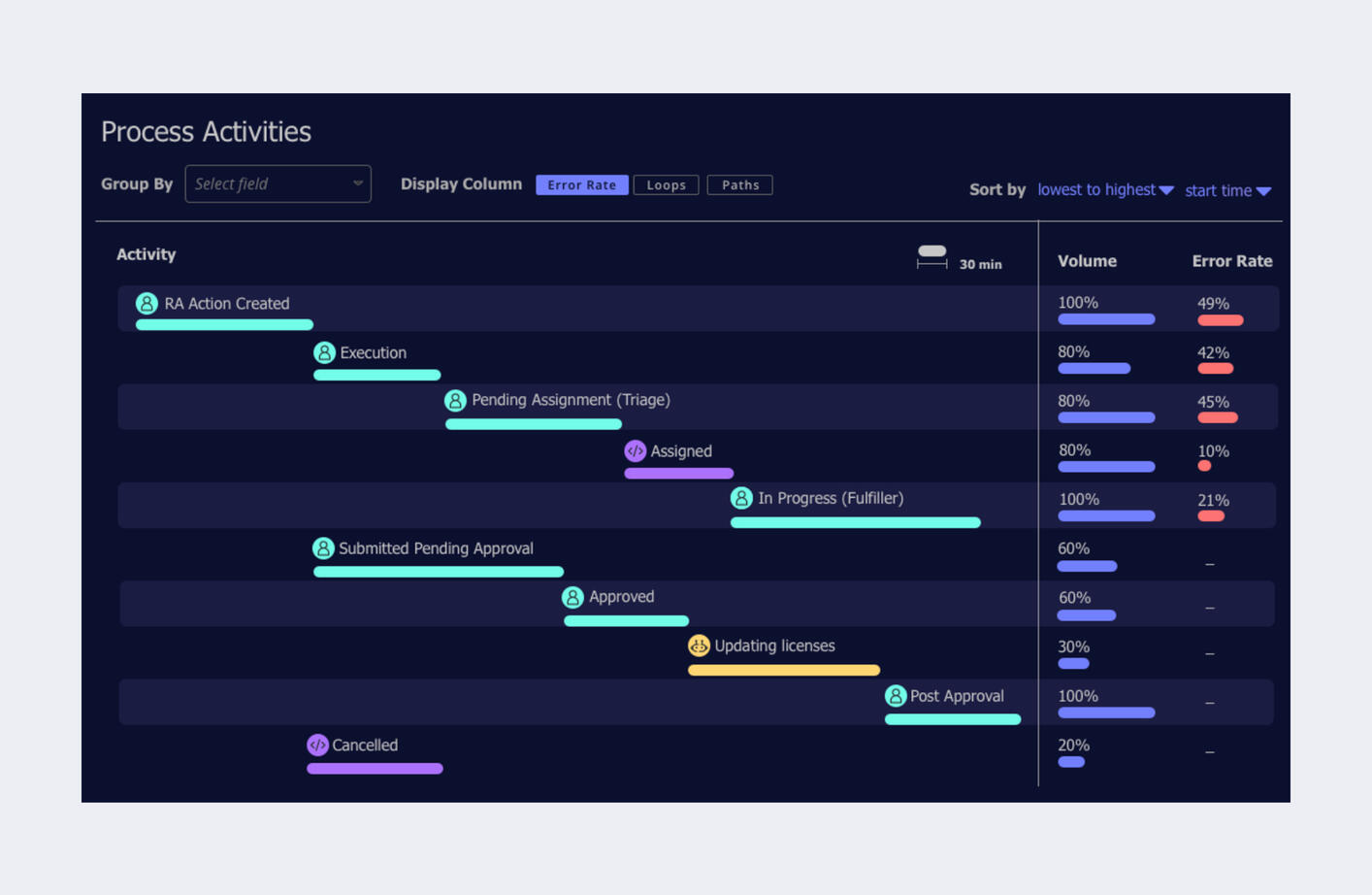Select the person icon beside In Progress (Fulfiller)
The image size is (1372, 895).
tap(742, 498)
